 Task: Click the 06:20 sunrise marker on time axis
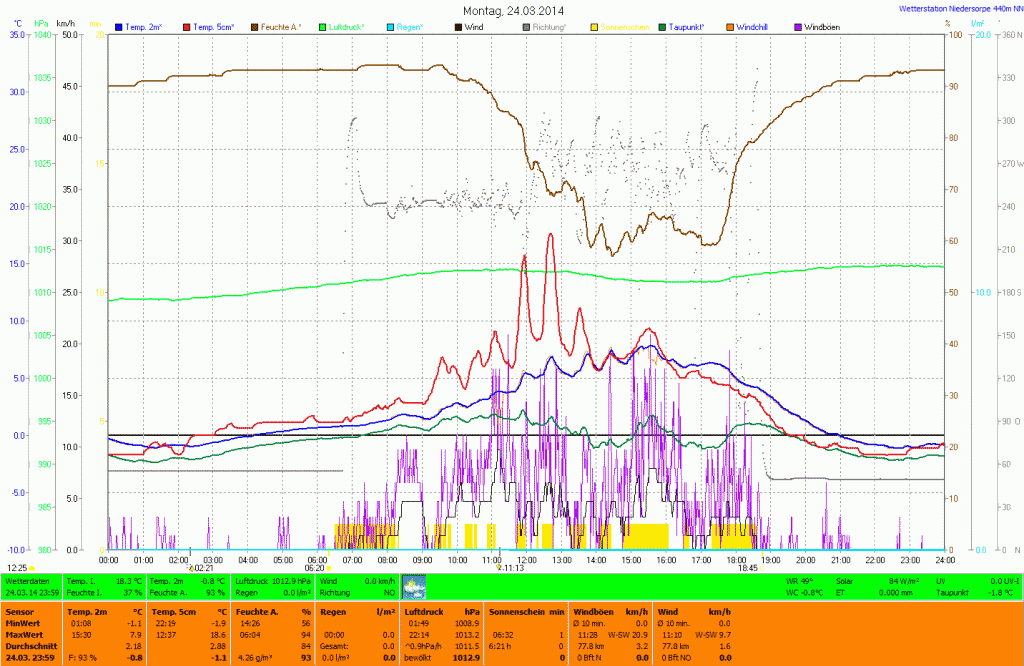point(316,567)
